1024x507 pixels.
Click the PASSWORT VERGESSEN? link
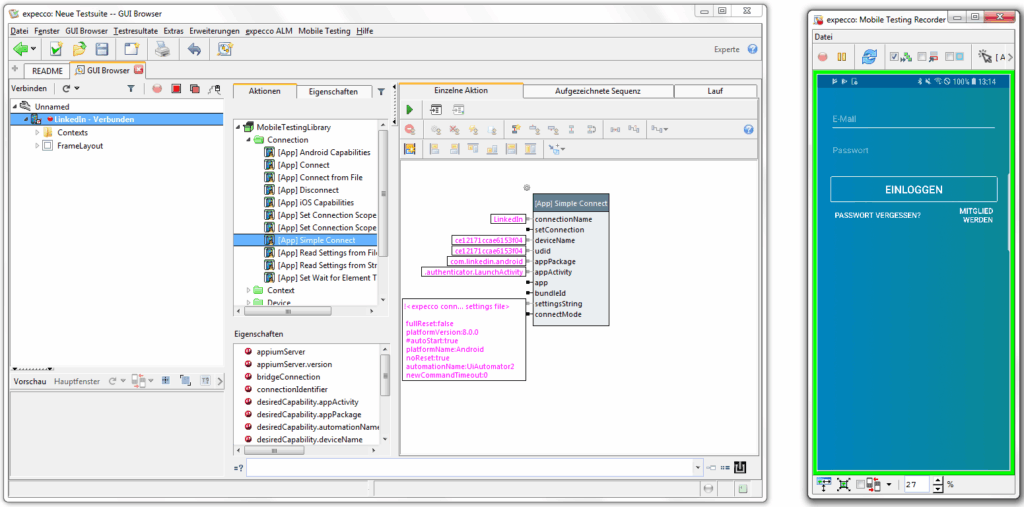click(877, 215)
